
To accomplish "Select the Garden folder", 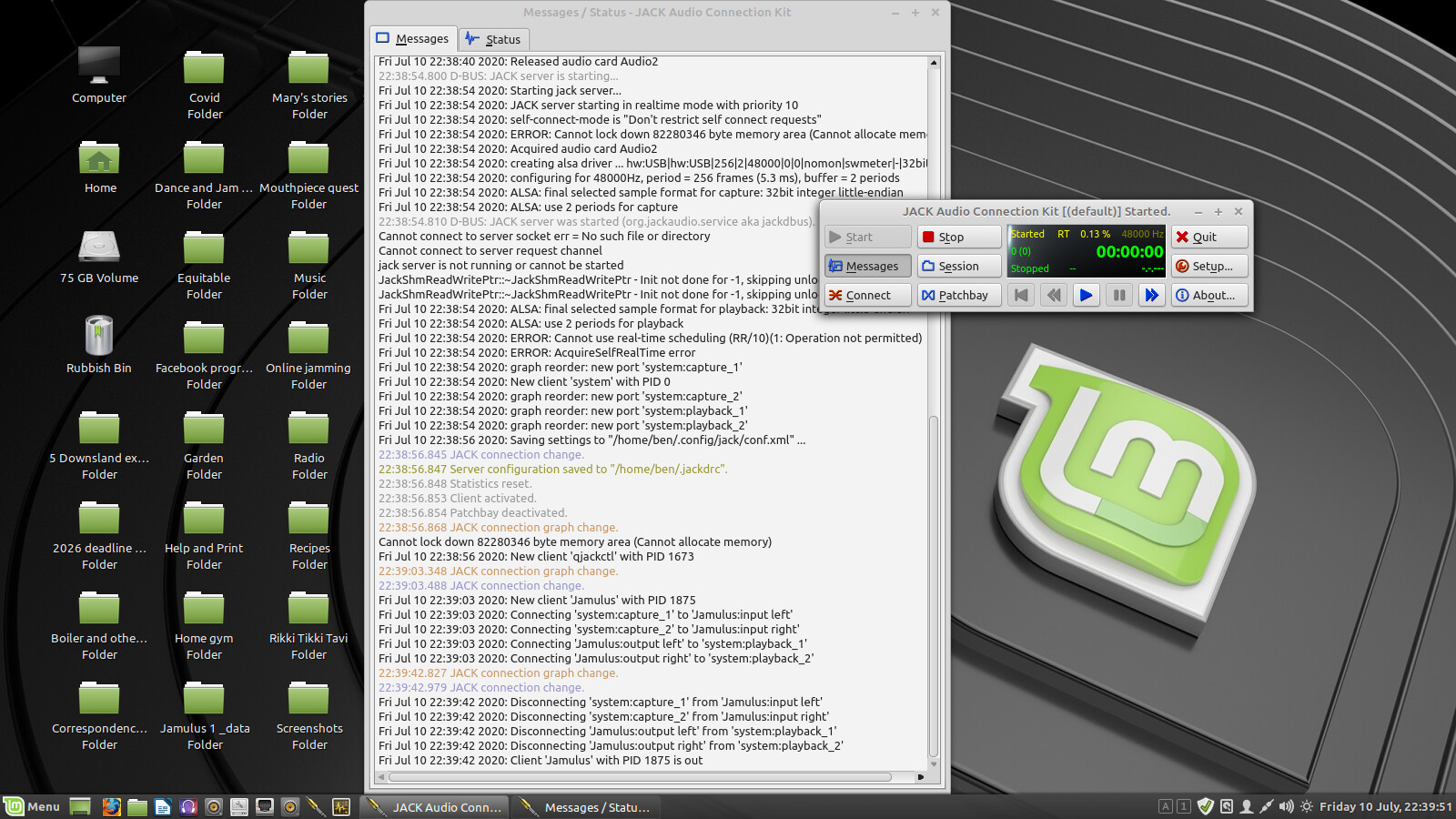I will pos(204,444).
